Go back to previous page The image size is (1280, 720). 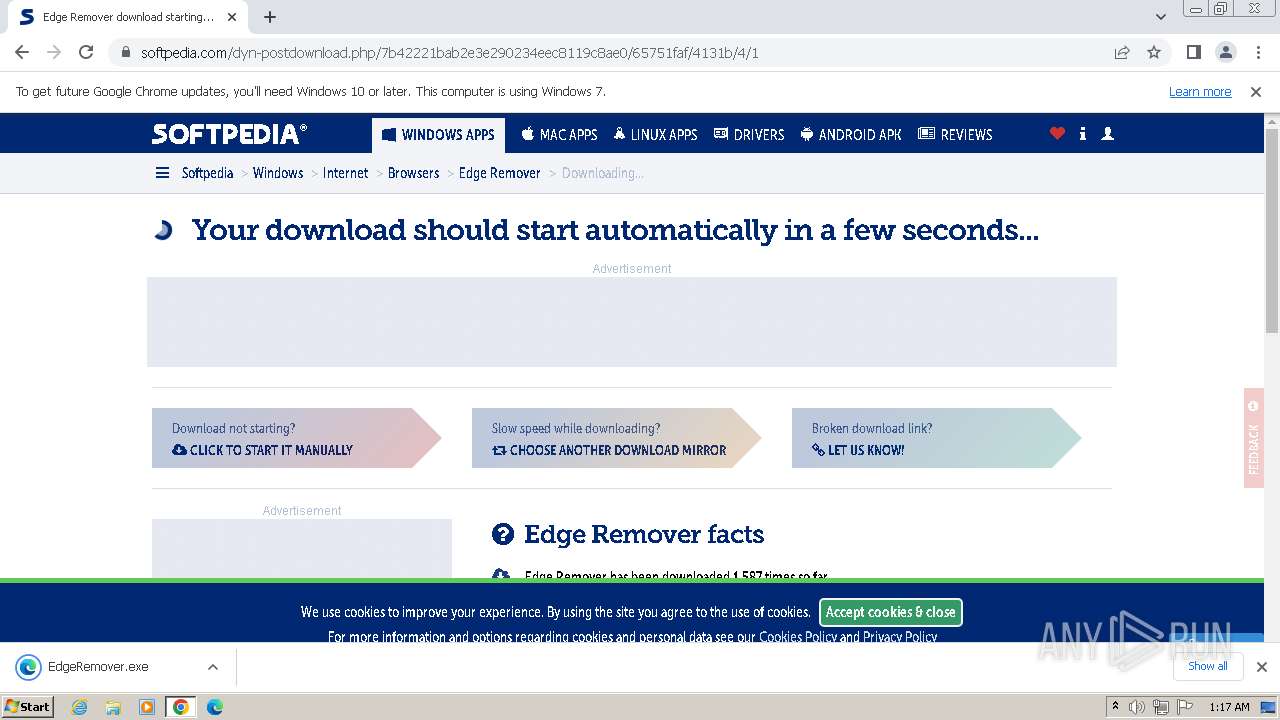(x=22, y=52)
